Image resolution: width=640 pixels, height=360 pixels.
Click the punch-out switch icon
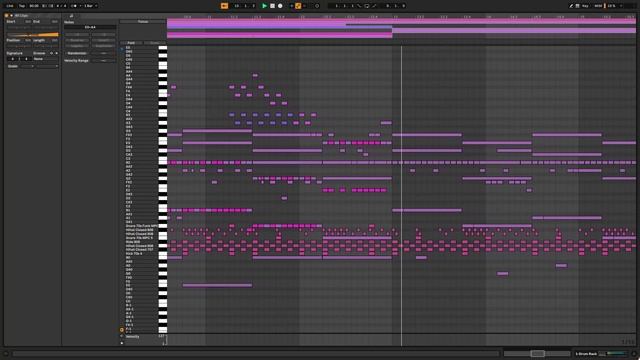pos(374,6)
